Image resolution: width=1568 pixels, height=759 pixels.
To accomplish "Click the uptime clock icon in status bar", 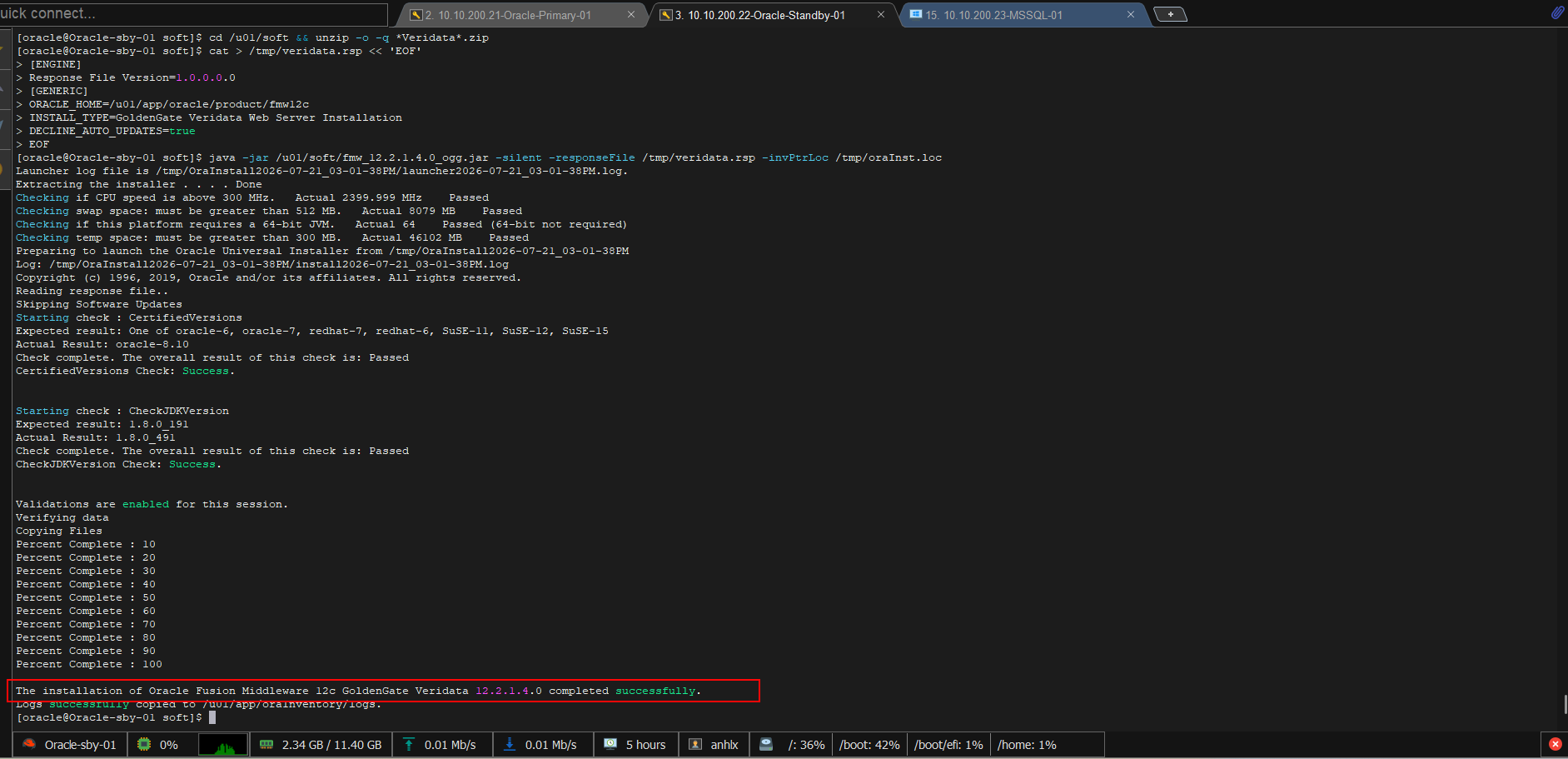I will [x=610, y=744].
